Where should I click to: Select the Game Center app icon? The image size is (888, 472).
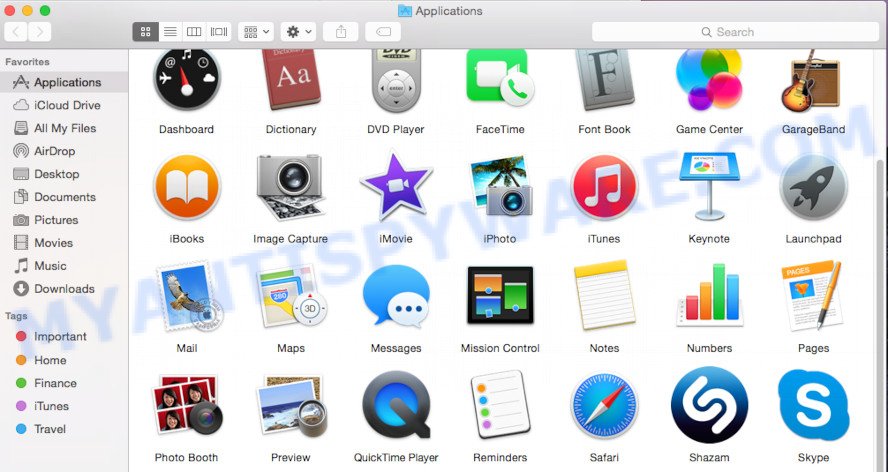(x=709, y=80)
